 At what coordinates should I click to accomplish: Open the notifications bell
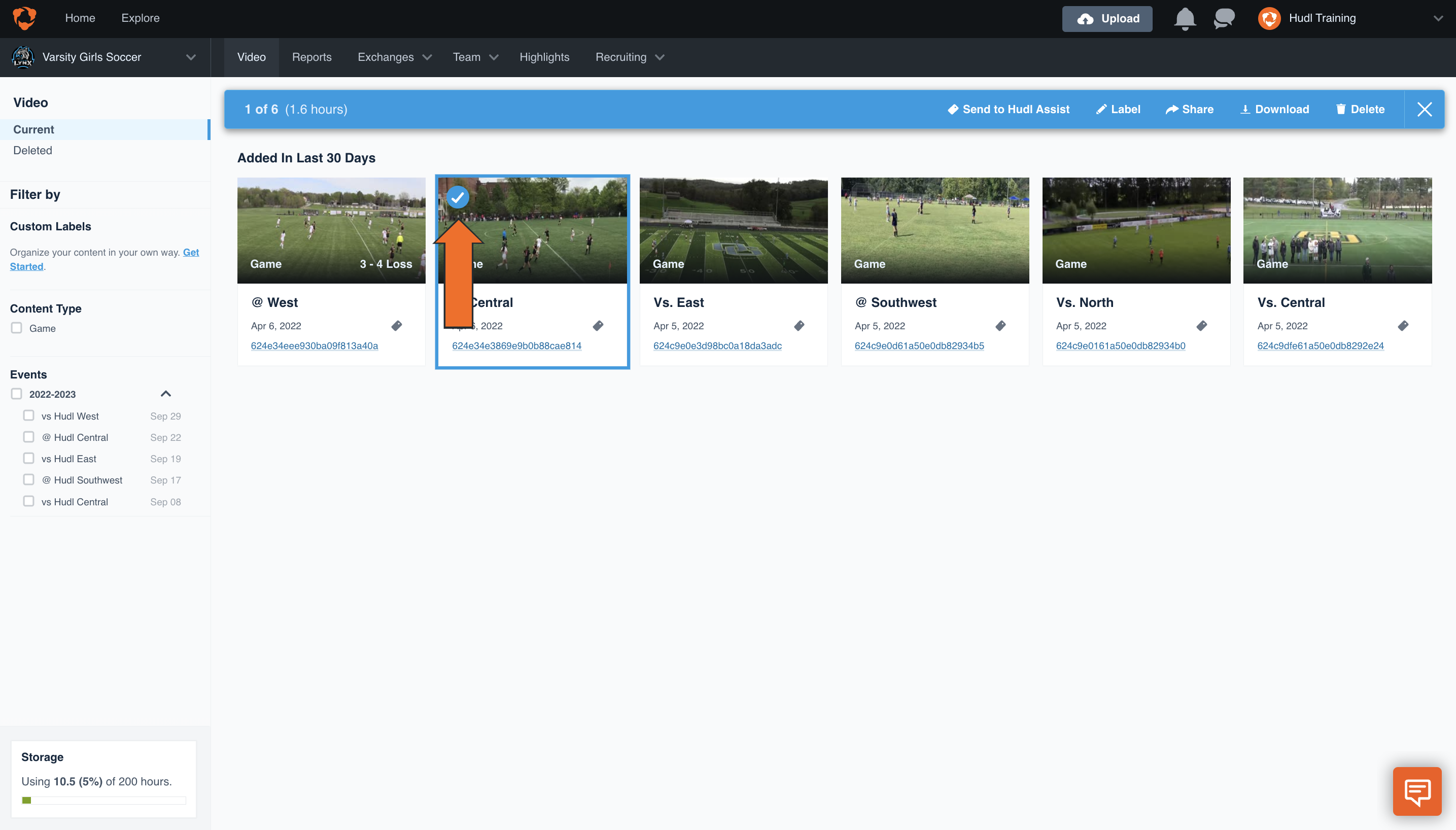tap(1184, 18)
